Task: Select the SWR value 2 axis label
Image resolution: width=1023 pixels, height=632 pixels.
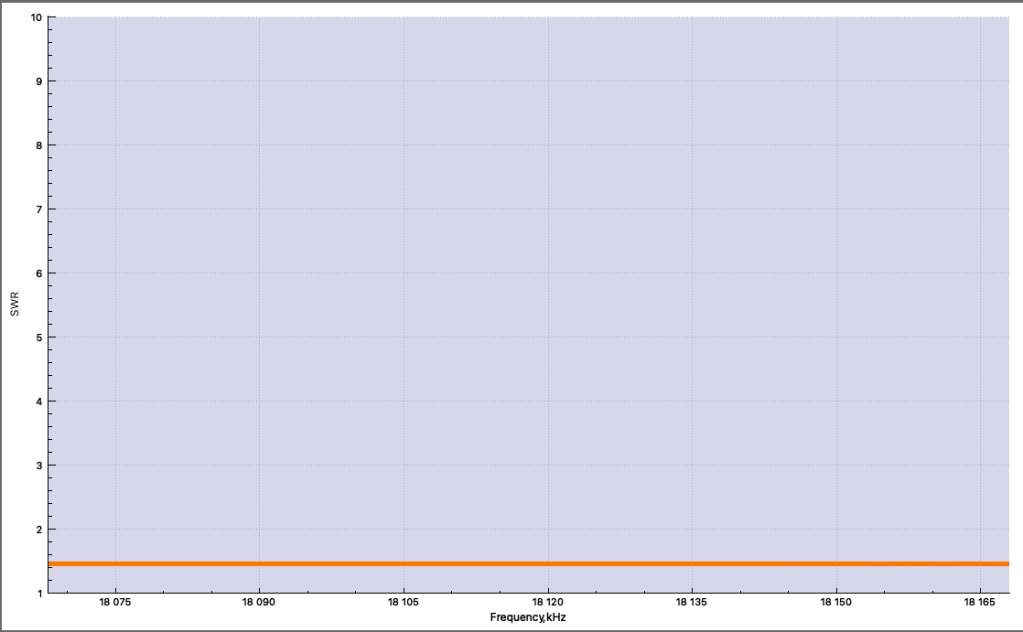Action: point(39,529)
